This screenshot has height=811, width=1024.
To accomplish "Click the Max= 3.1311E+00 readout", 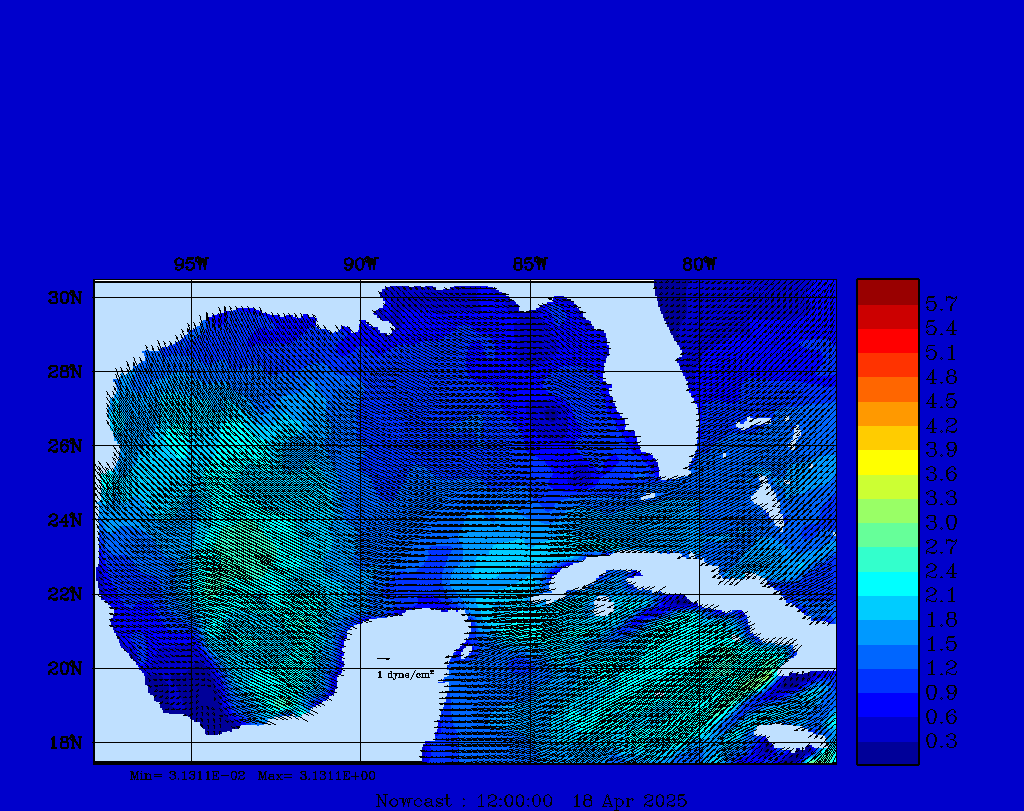I will [317, 776].
